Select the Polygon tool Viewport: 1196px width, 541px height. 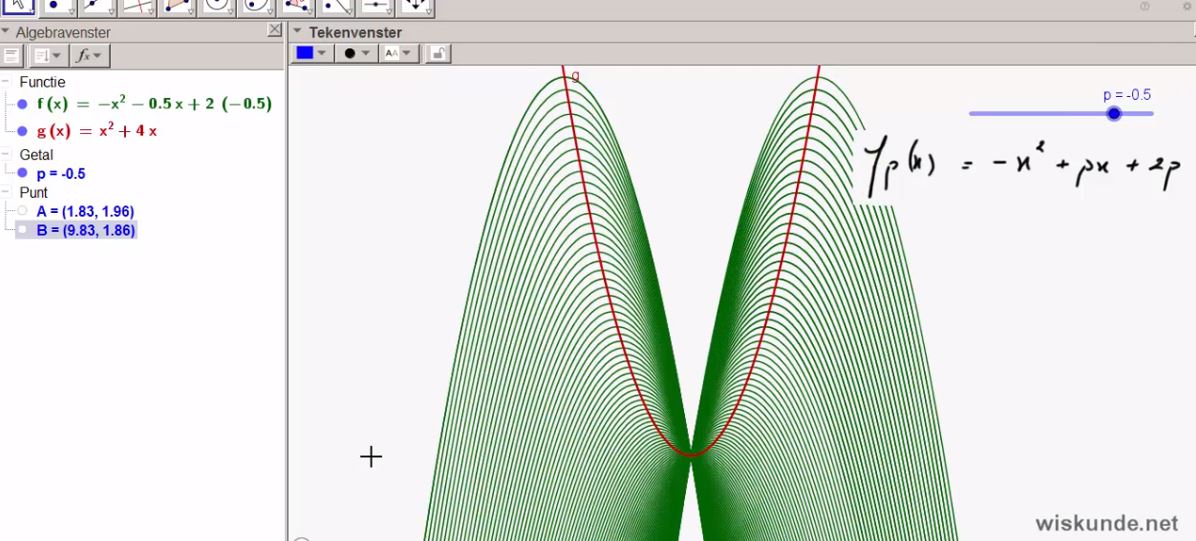[177, 6]
